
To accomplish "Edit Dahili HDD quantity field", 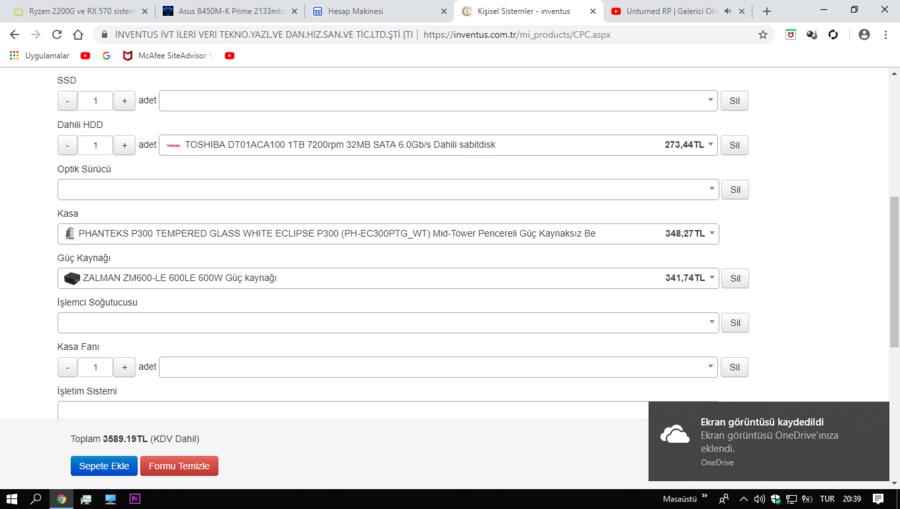I will [95, 145].
